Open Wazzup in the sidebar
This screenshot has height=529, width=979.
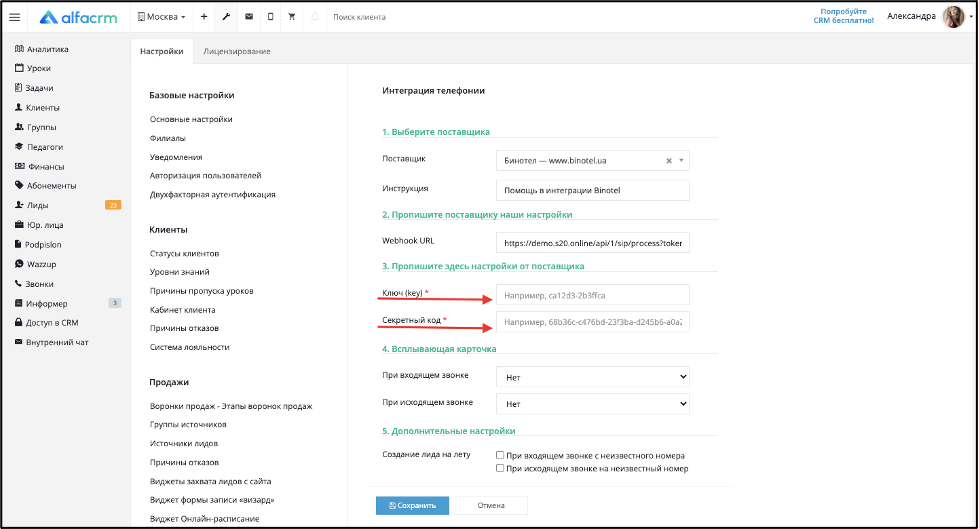coord(36,264)
